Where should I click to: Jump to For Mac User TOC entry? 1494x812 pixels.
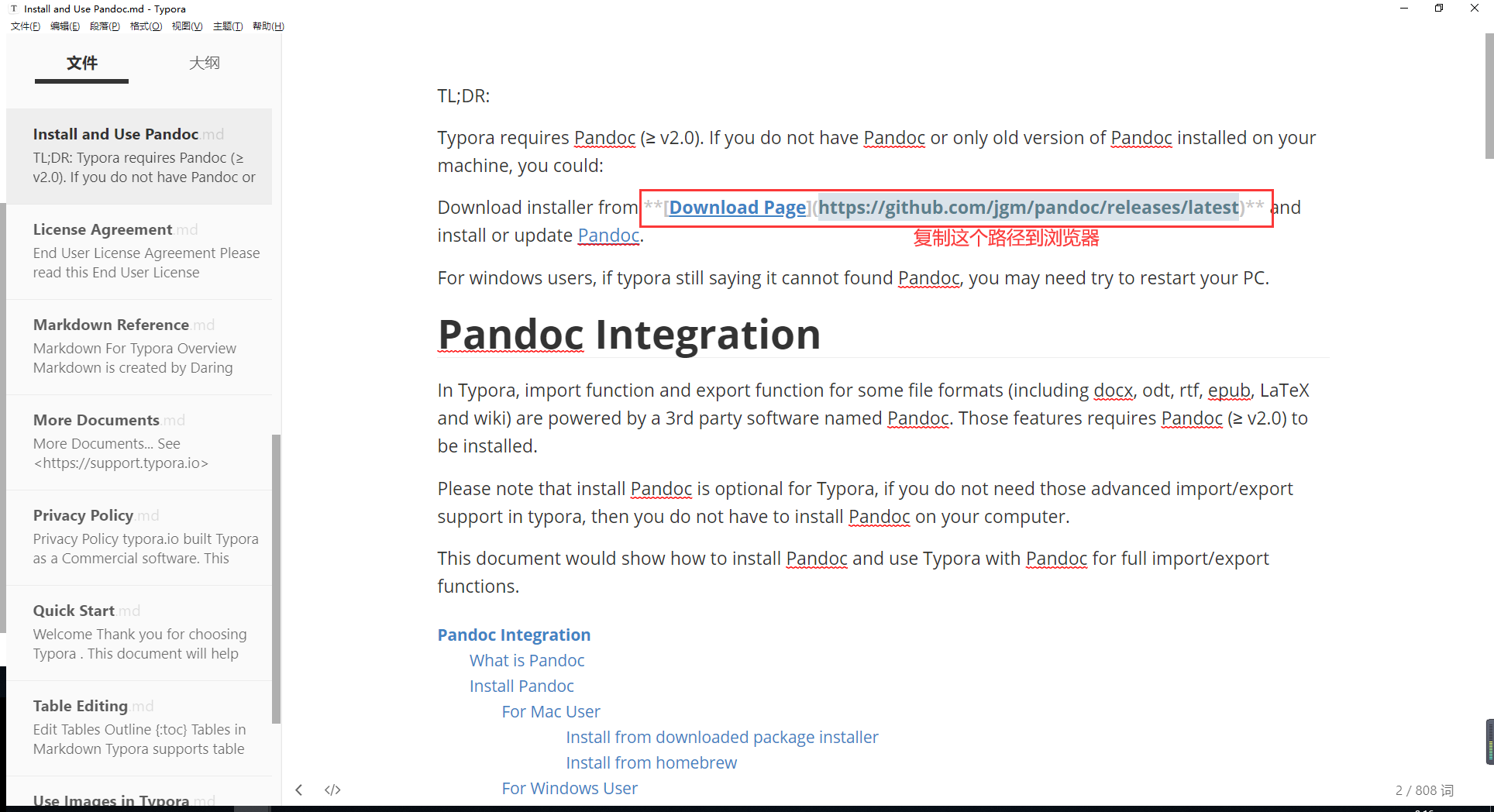551,712
